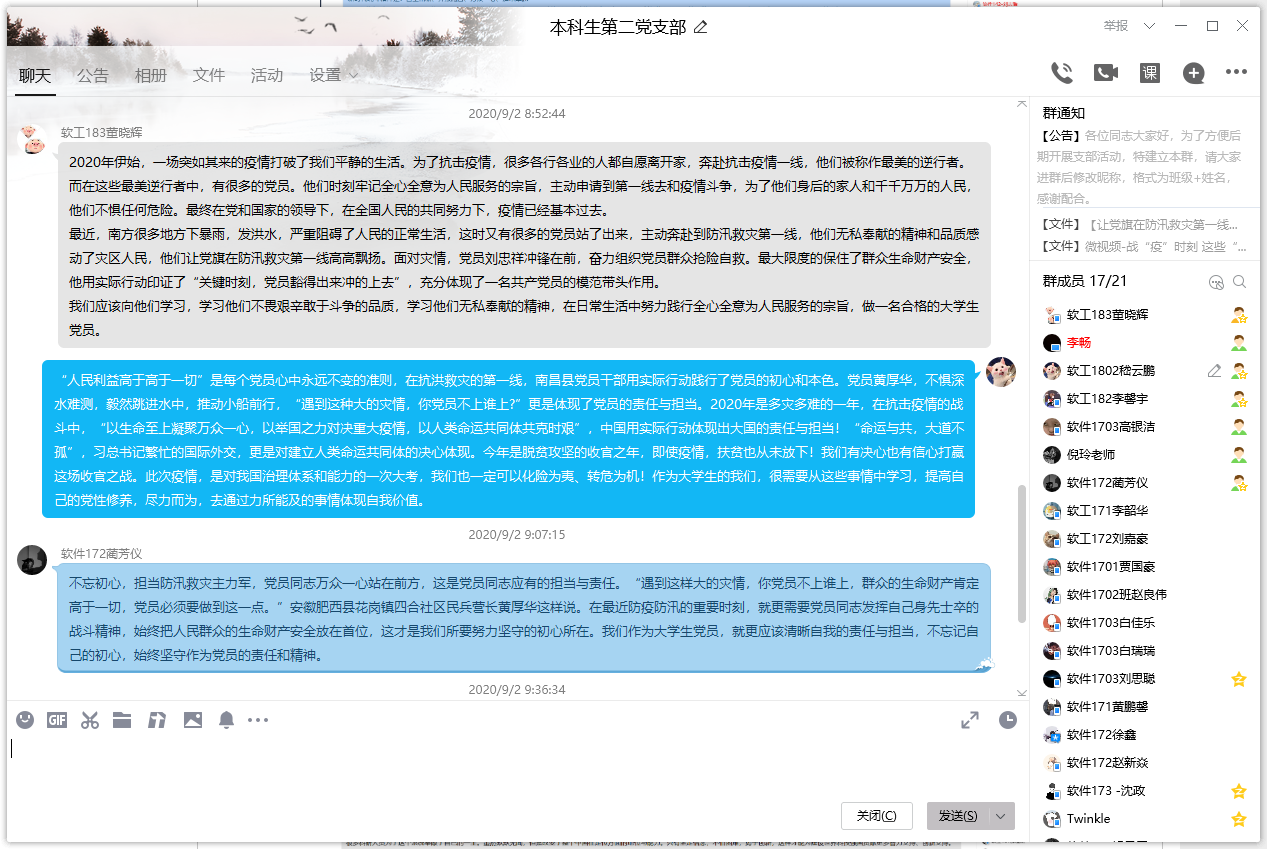Start a group video call

[x=1105, y=72]
